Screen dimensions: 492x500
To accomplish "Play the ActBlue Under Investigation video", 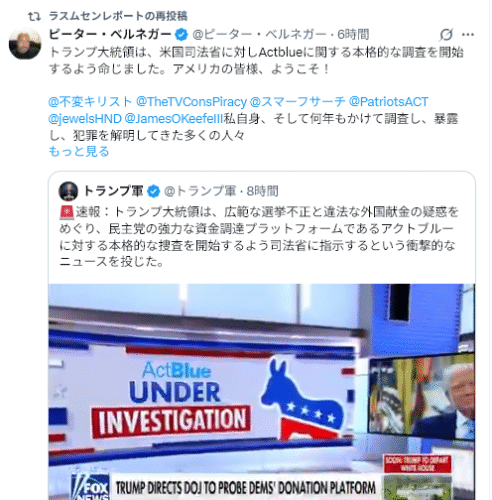I will [262, 392].
